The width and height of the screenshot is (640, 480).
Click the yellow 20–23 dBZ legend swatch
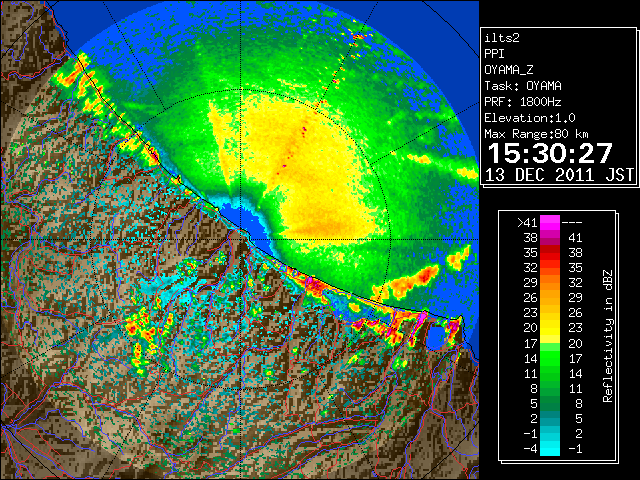click(x=550, y=328)
